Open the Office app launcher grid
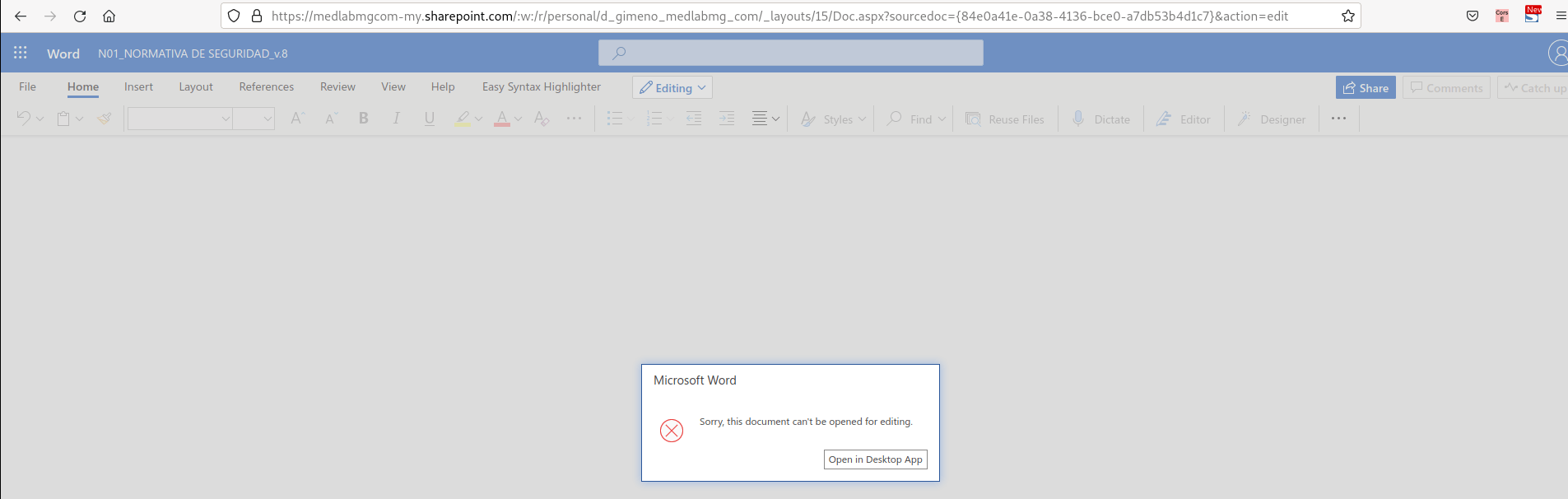This screenshot has width=1568, height=499. point(21,53)
